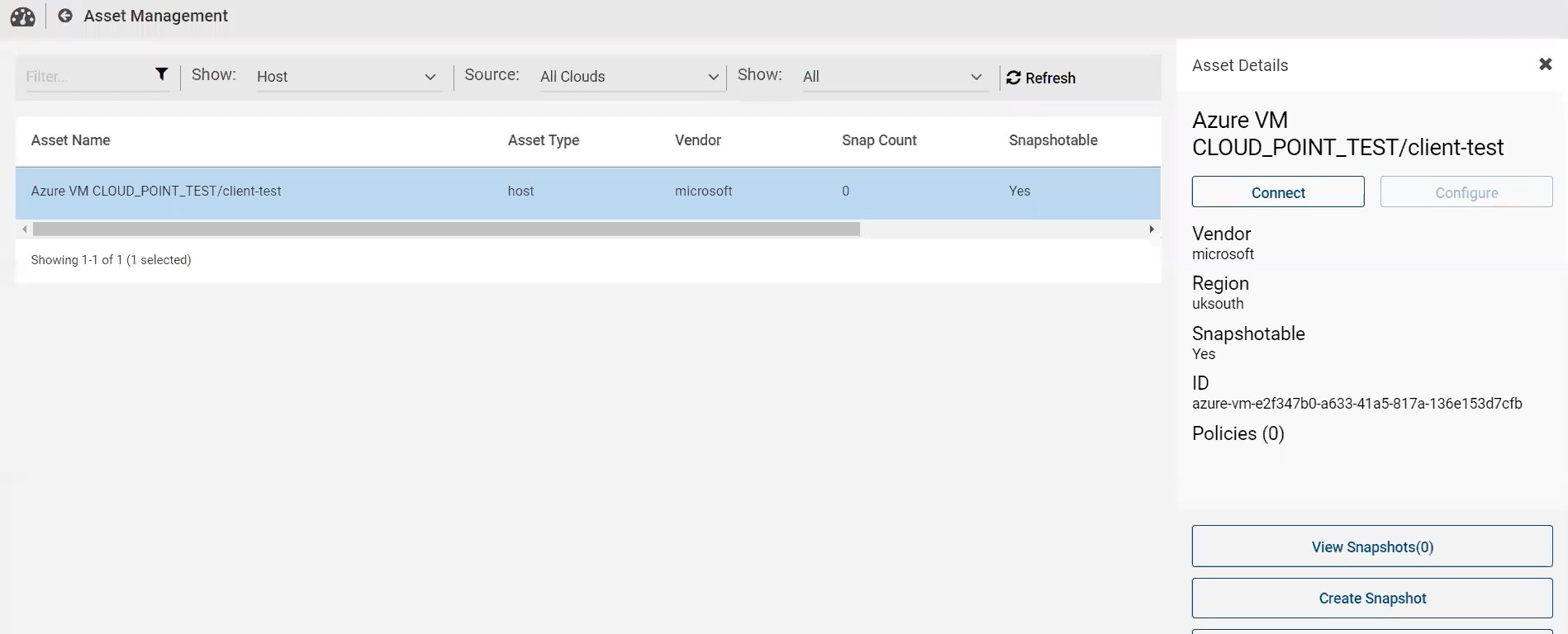Open the Source All Clouds dropdown

630,77
